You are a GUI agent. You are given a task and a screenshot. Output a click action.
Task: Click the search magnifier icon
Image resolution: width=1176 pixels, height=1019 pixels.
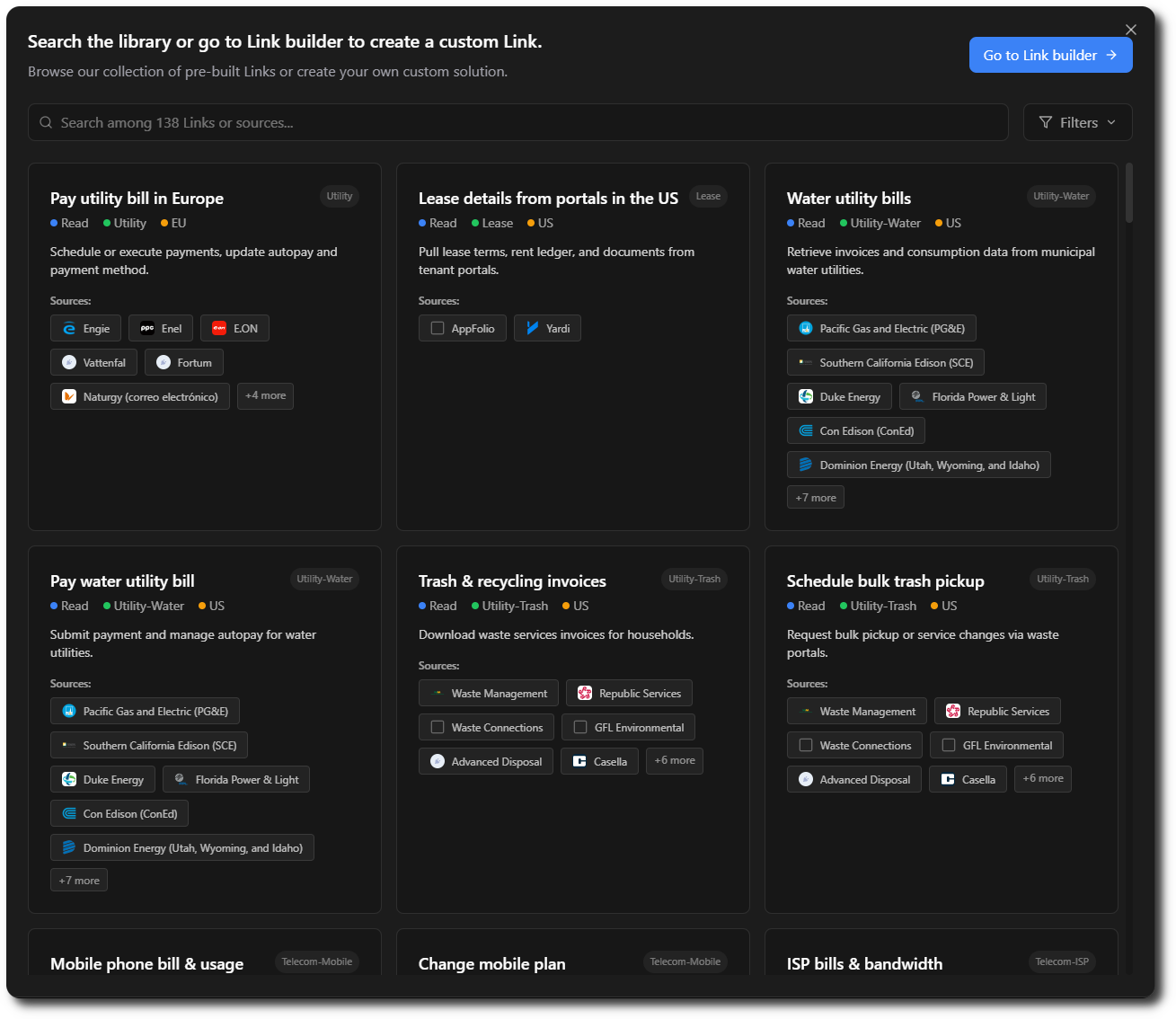46,123
